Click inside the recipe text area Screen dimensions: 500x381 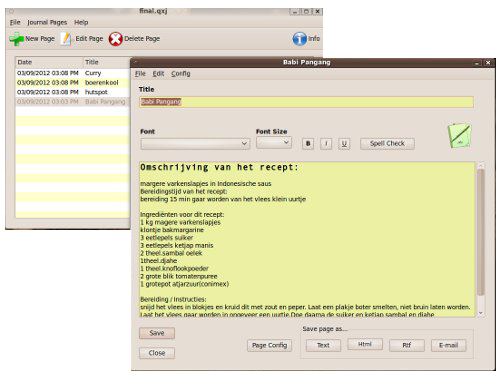307,239
